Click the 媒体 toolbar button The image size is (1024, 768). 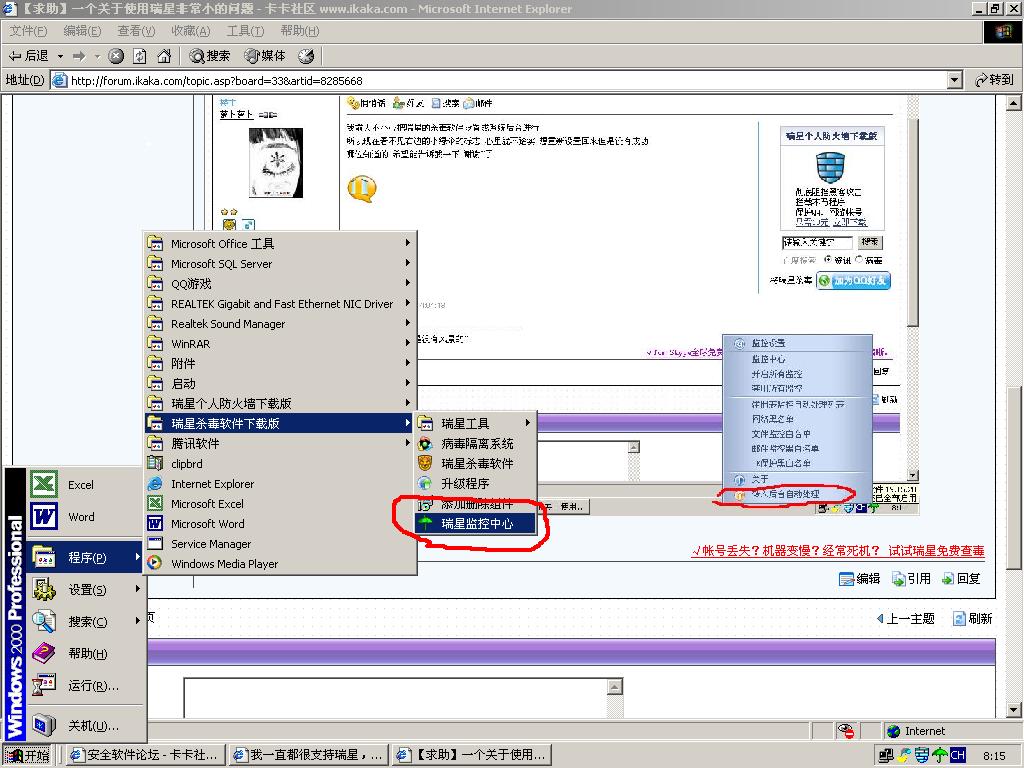265,56
